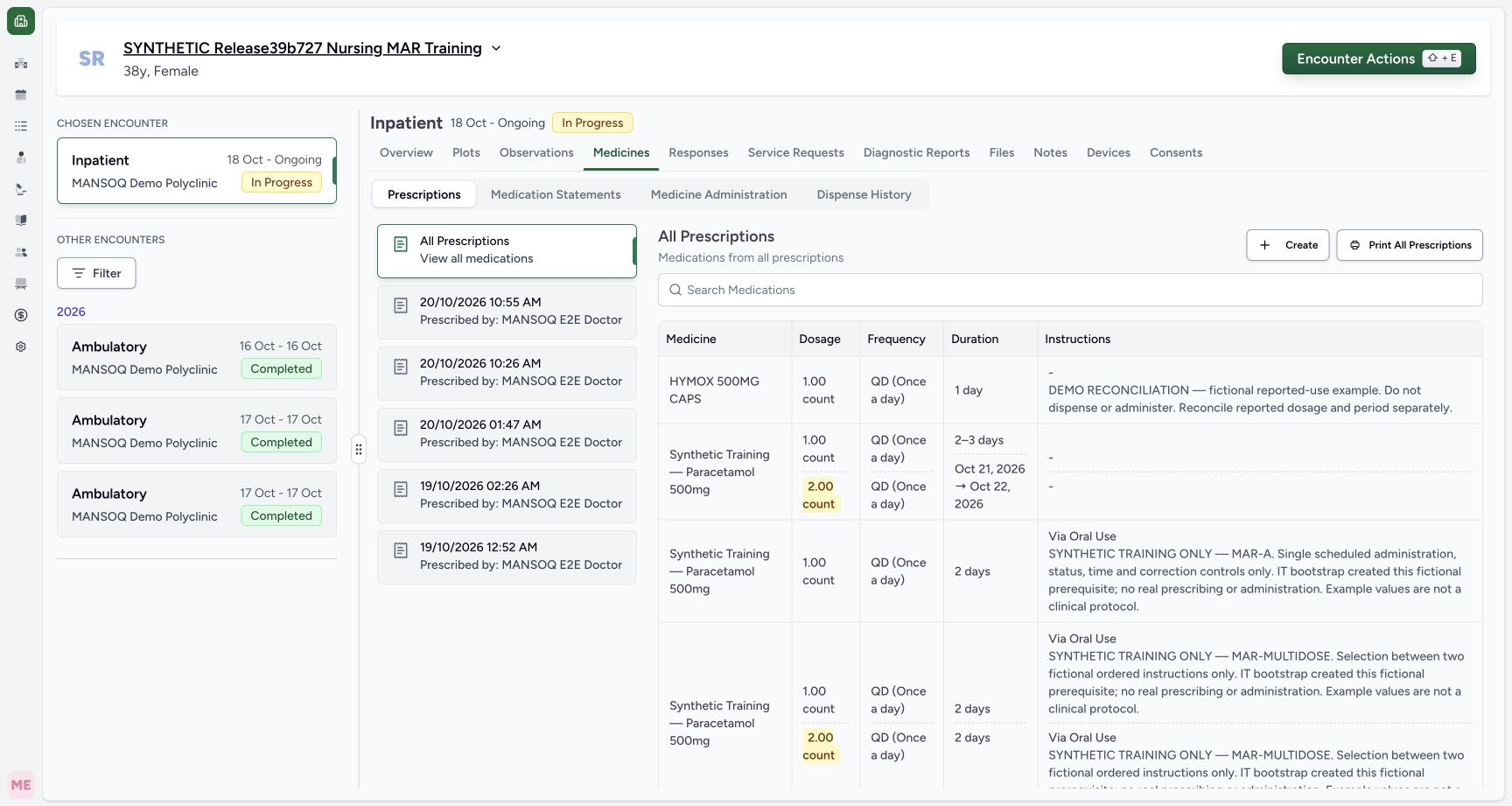1512x806 pixels.
Task: Open the billing dollar icon in sidebar
Action: pos(21,315)
